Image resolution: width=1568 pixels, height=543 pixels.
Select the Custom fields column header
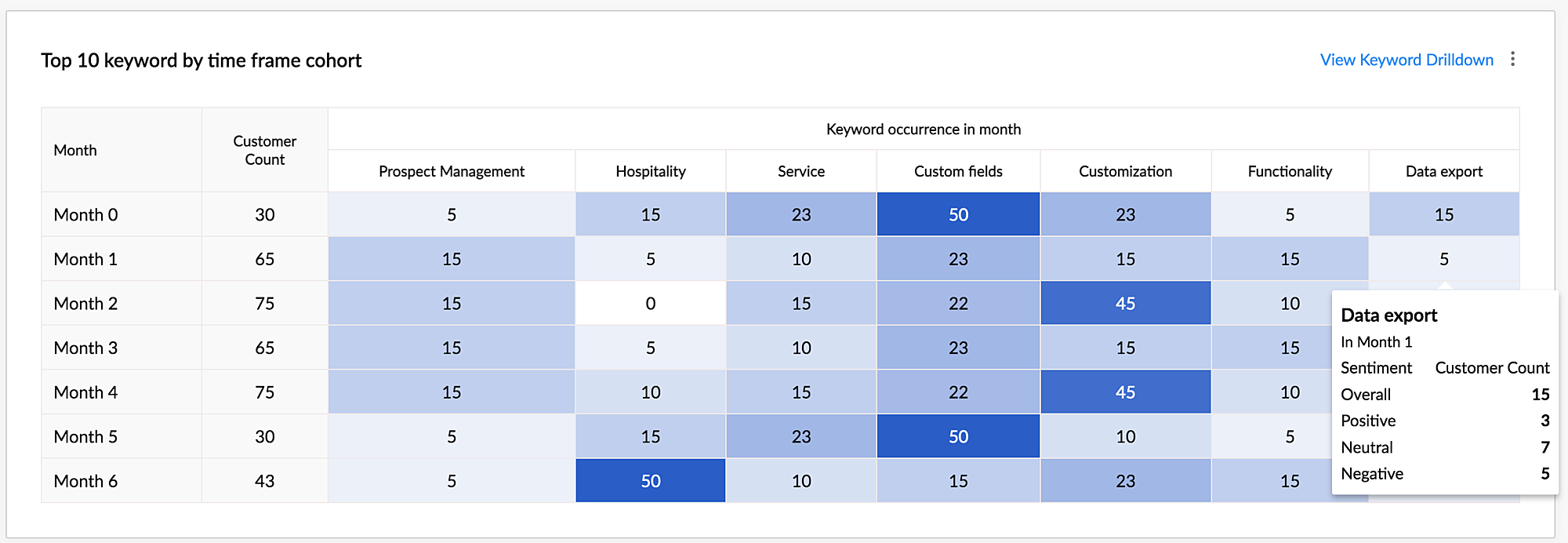point(958,171)
